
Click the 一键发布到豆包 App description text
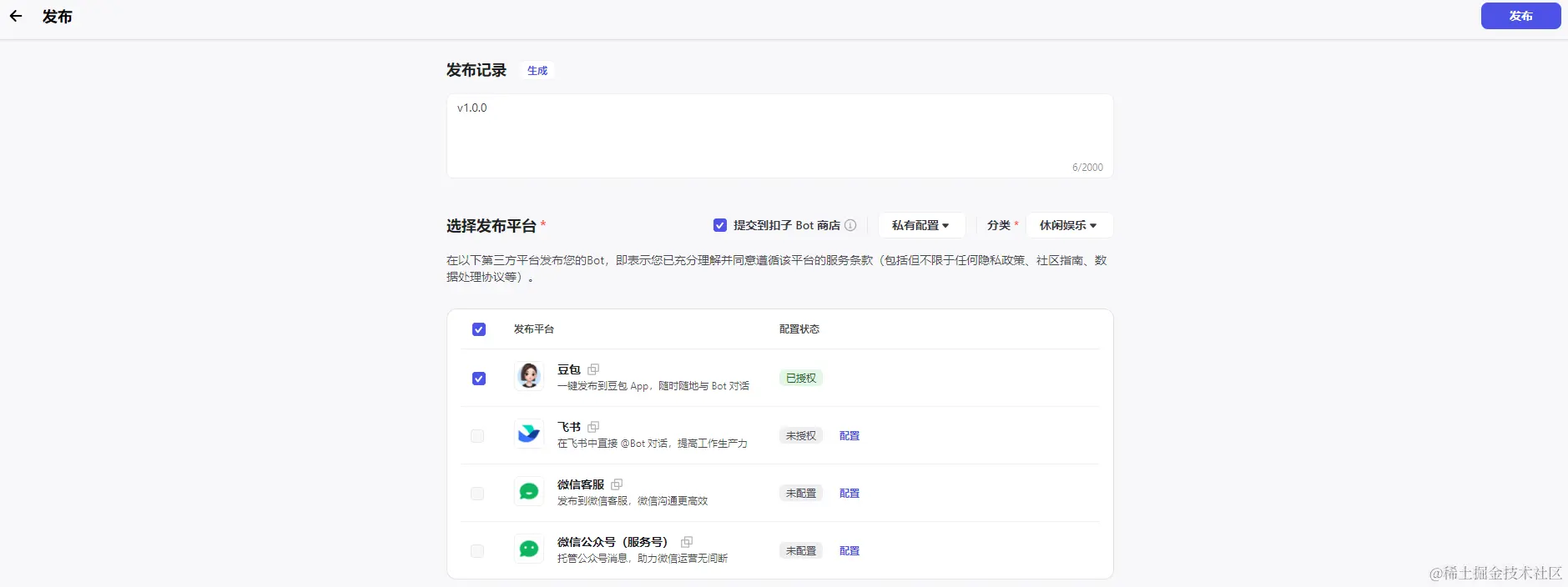(x=653, y=386)
